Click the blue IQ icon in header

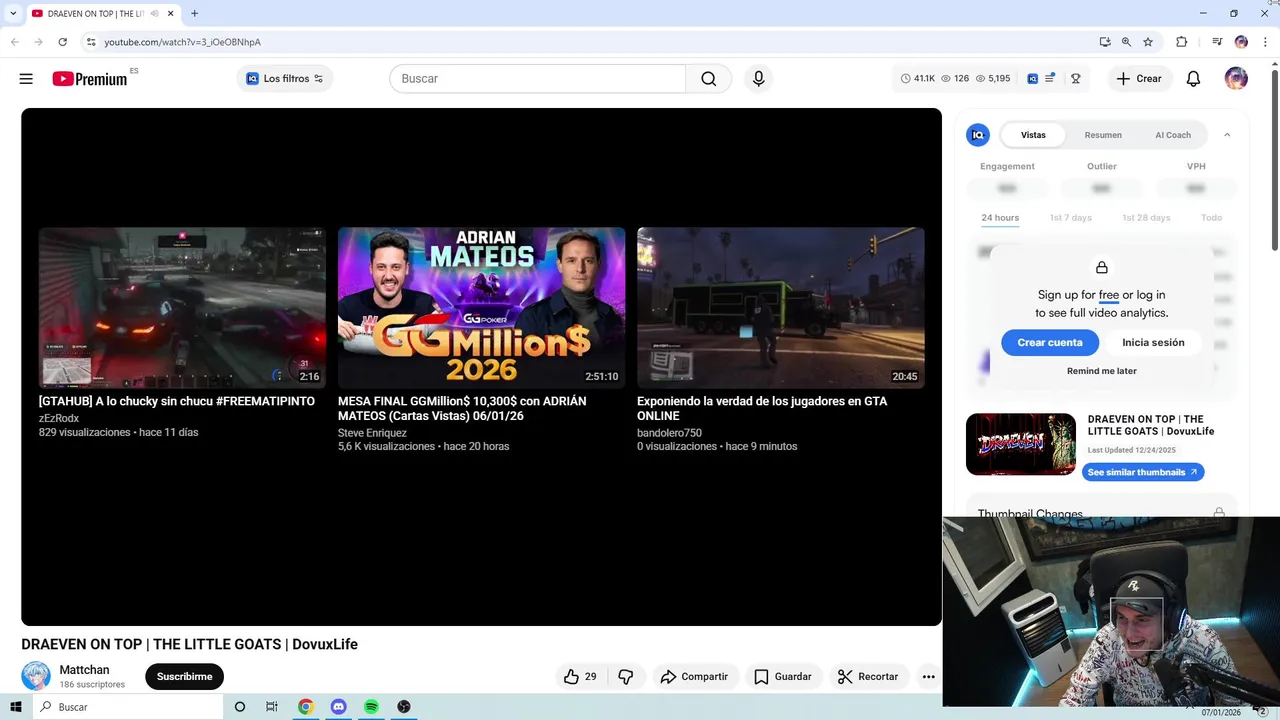tap(1033, 79)
